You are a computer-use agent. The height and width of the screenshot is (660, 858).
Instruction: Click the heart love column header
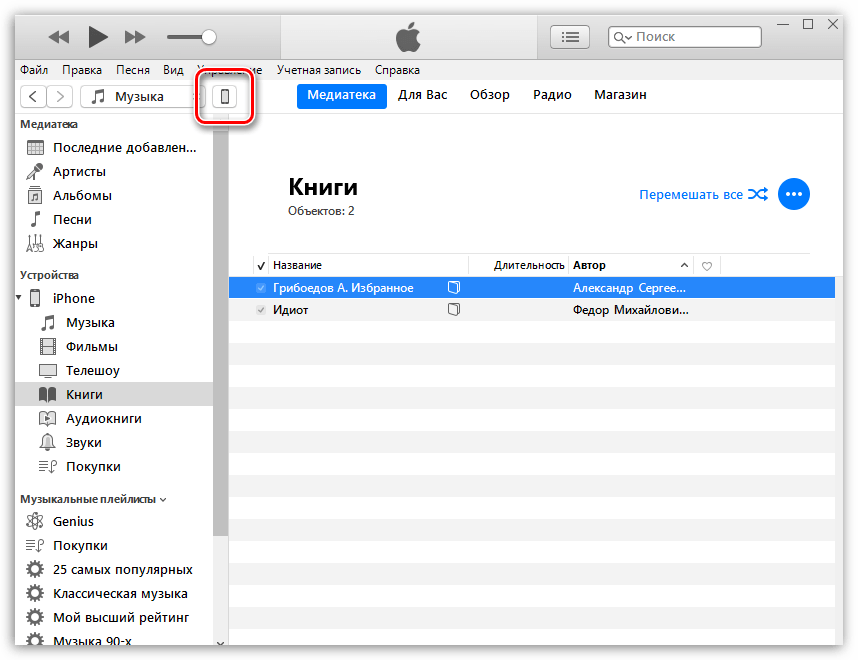point(707,266)
